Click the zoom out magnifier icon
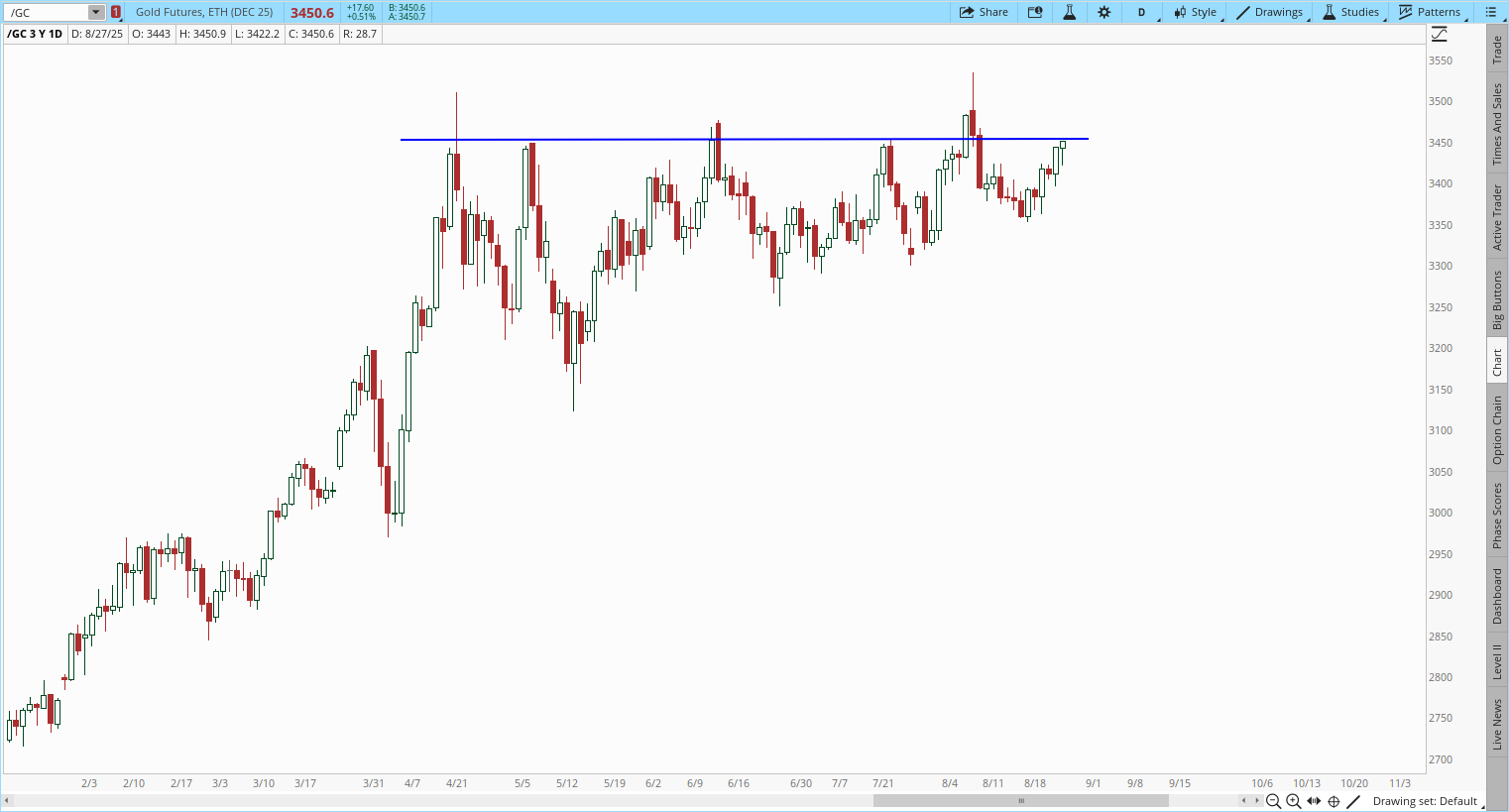 coord(1274,801)
